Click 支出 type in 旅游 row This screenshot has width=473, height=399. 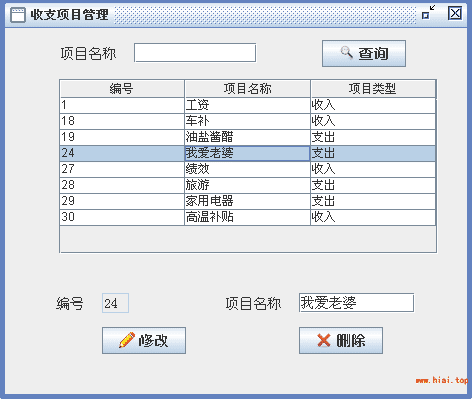pyautogui.click(x=373, y=185)
